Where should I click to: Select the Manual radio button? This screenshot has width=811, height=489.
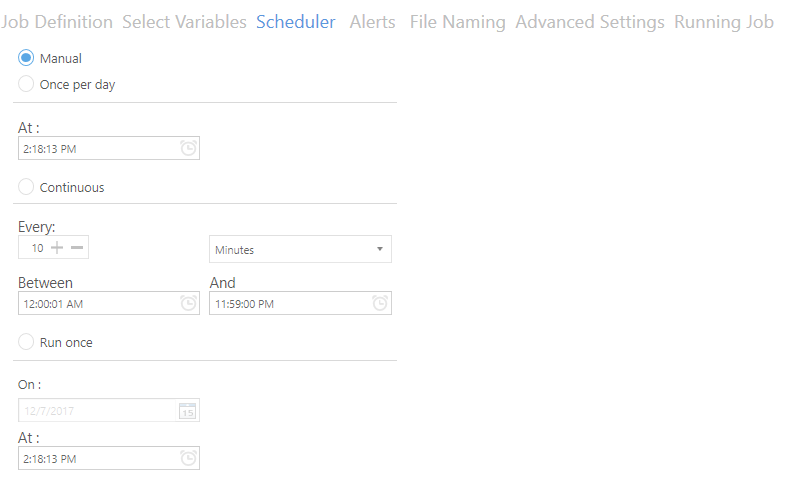pos(26,58)
